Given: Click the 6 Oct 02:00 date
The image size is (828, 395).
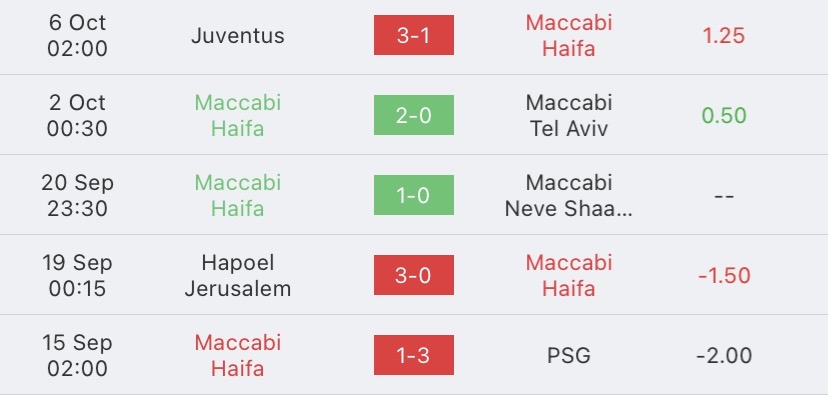Looking at the screenshot, I should pyautogui.click(x=77, y=35).
